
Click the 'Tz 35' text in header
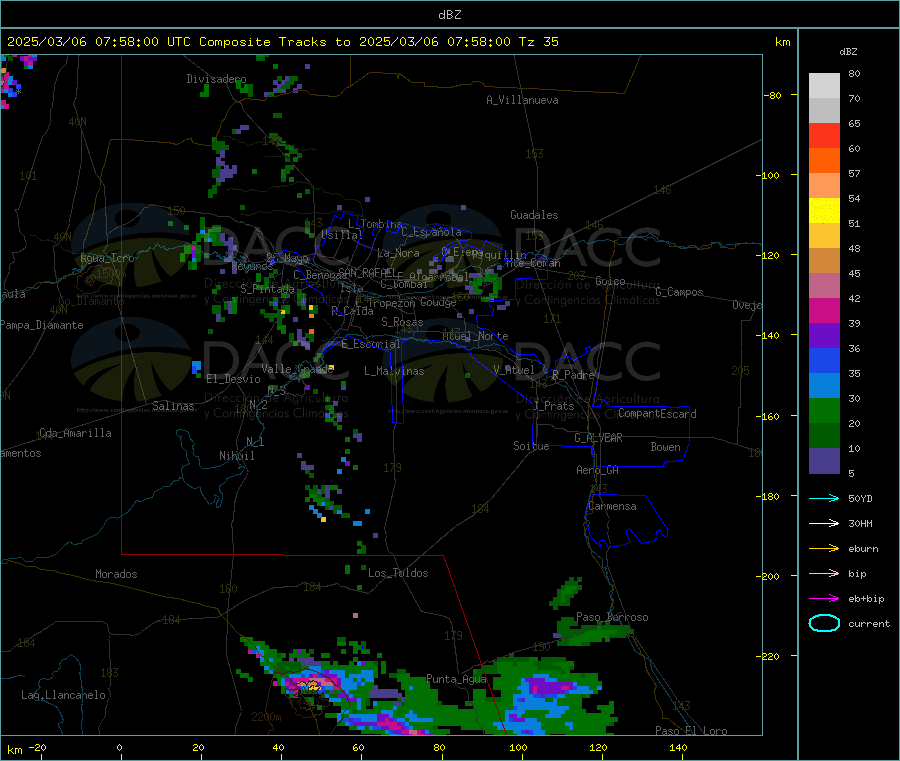(x=538, y=42)
